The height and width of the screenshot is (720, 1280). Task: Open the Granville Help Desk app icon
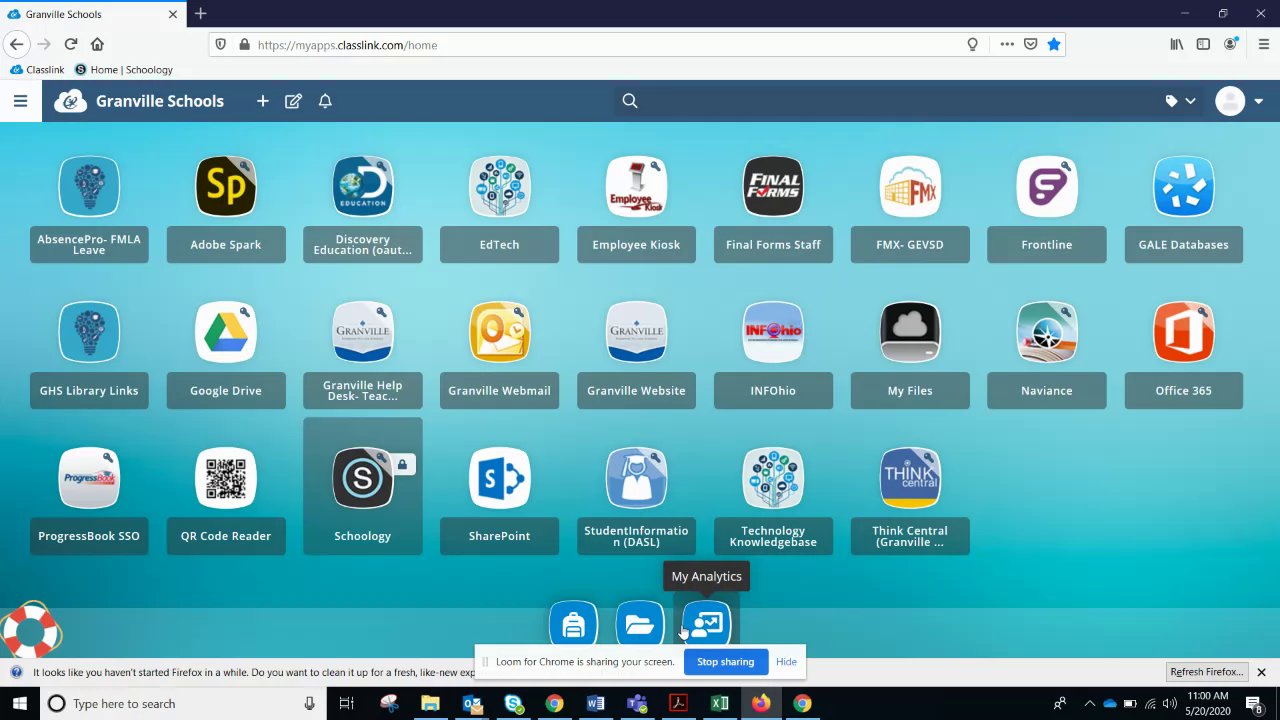pyautogui.click(x=363, y=332)
